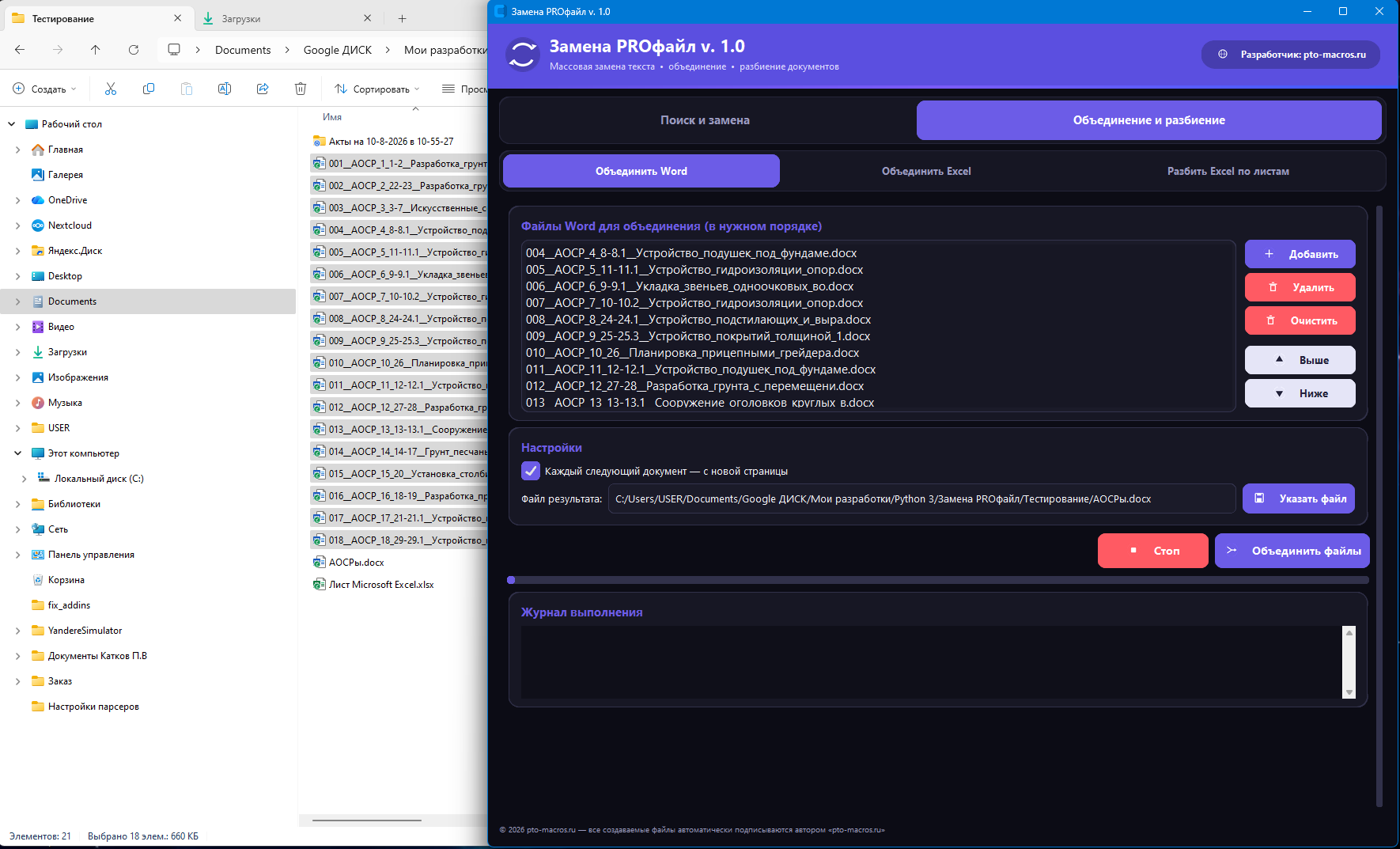The width and height of the screenshot is (1400, 849).
Task: Open the Создать dropdown menu
Action: click(x=45, y=89)
